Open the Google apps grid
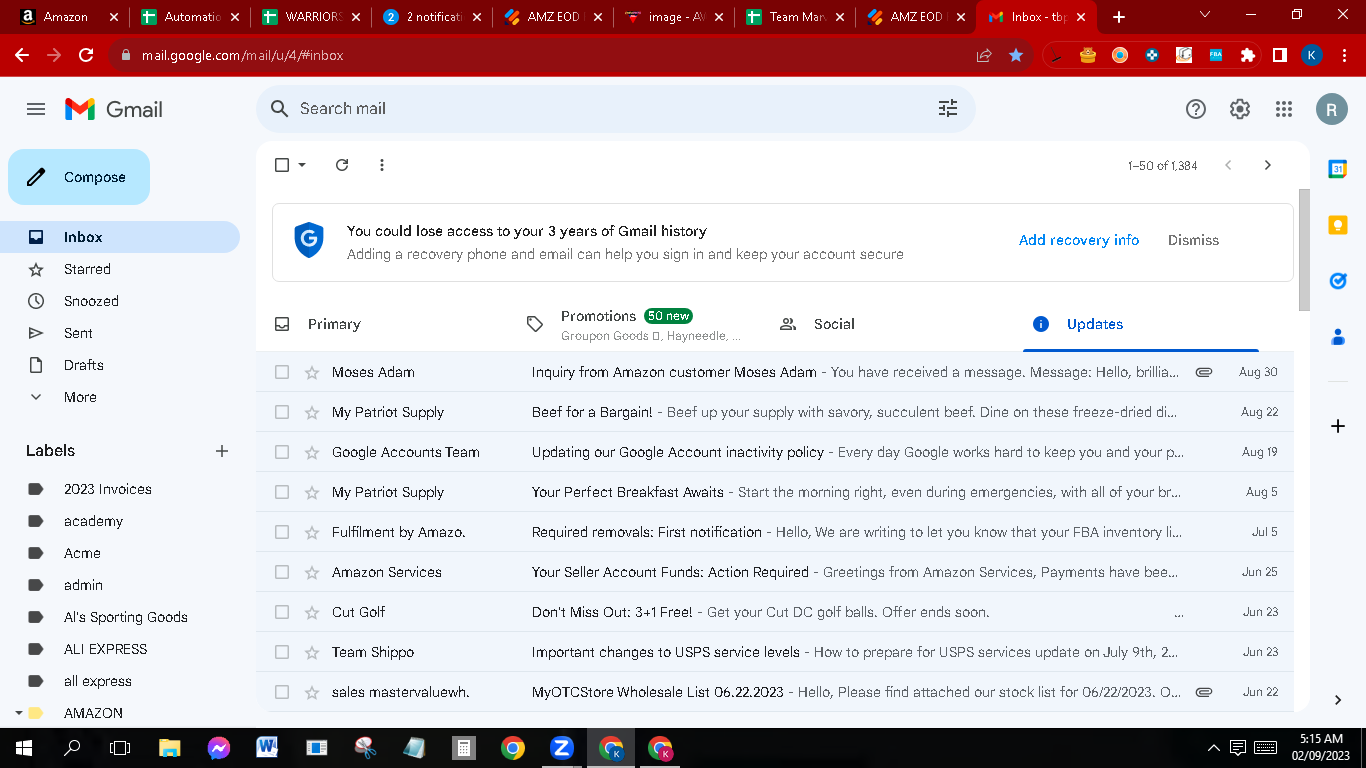This screenshot has height=768, width=1366. pyautogui.click(x=1284, y=109)
